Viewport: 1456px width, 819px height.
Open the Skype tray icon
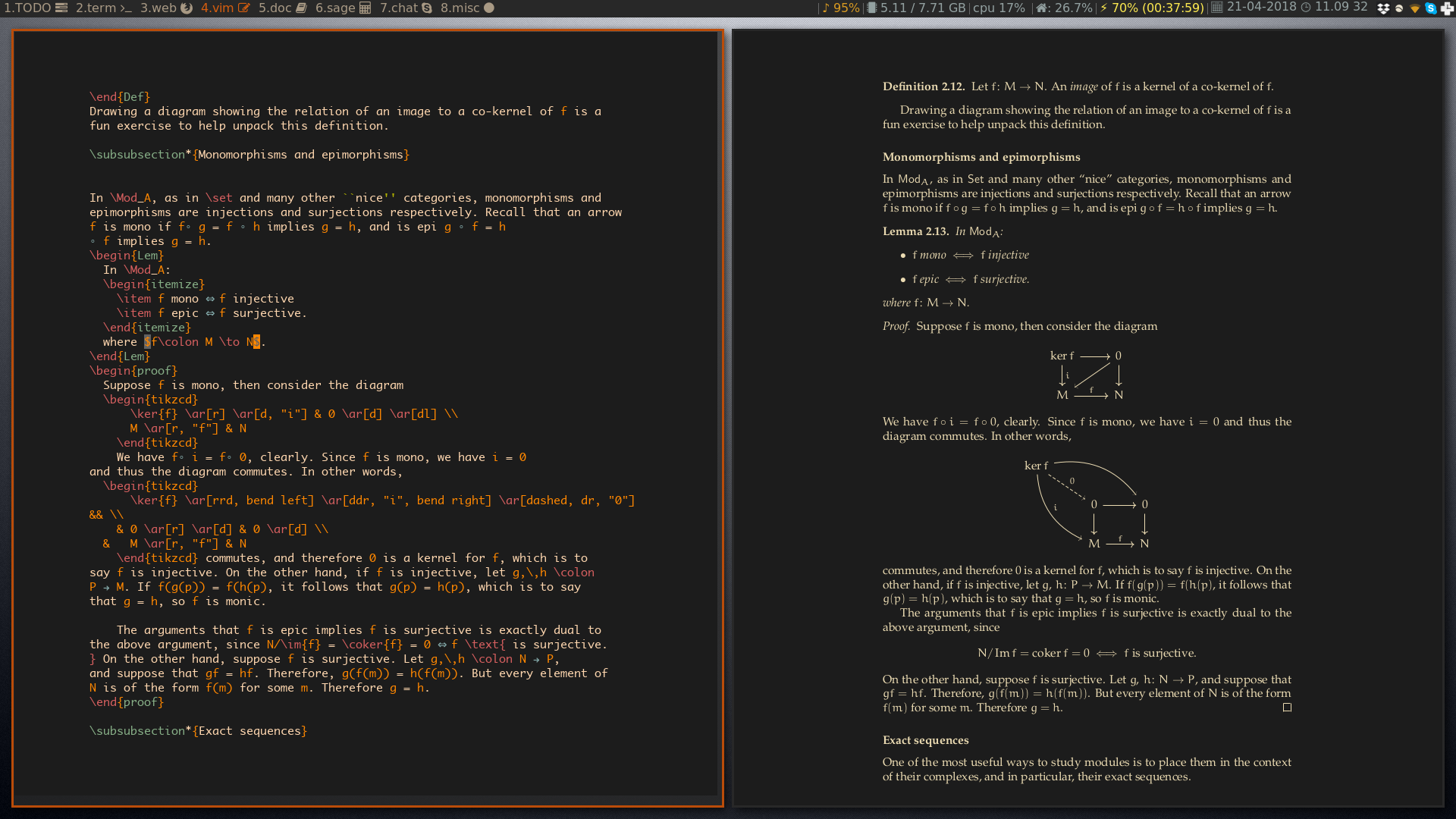(x=1431, y=8)
